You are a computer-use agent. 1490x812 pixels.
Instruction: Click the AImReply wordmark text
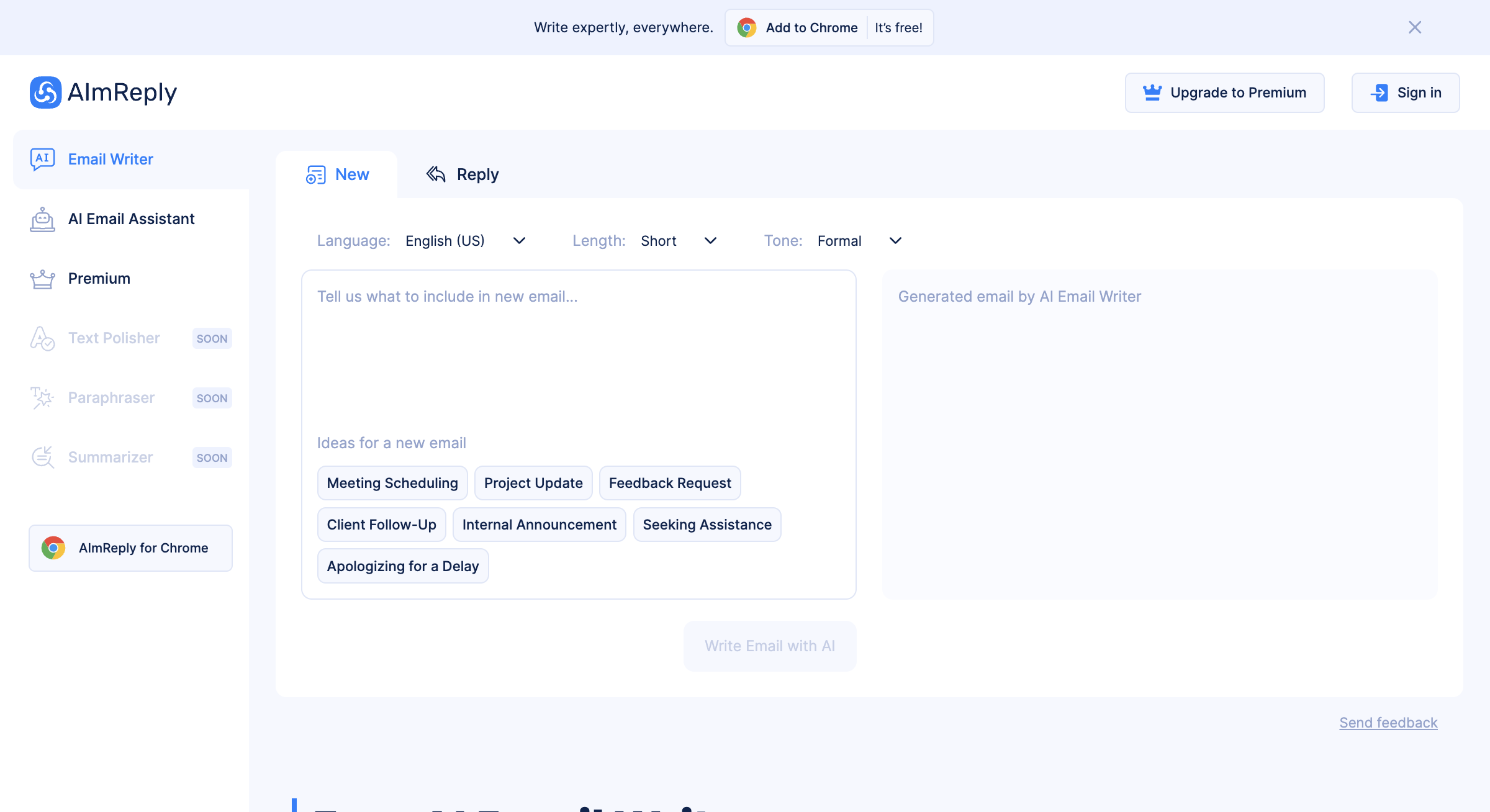click(122, 92)
